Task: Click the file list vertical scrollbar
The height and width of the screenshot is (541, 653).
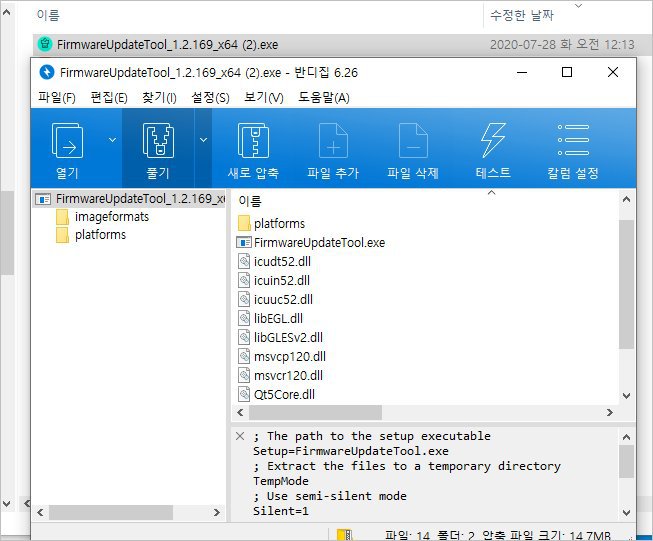Action: coord(626,280)
